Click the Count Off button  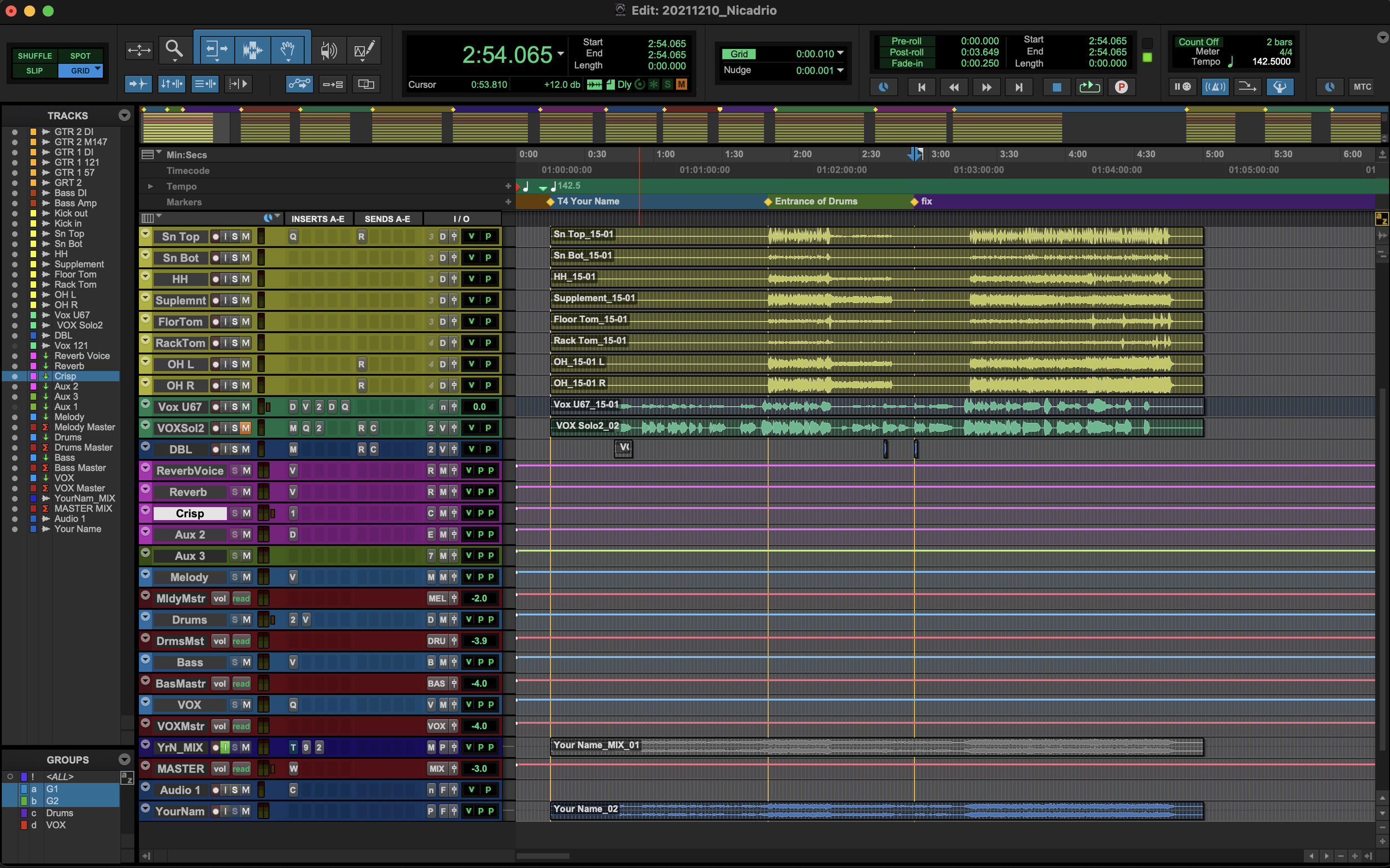point(1199,41)
